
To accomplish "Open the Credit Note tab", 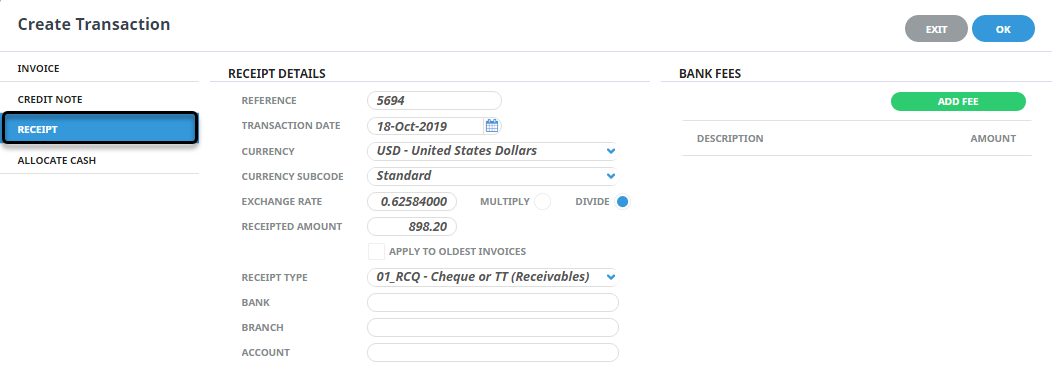I will pos(99,99).
